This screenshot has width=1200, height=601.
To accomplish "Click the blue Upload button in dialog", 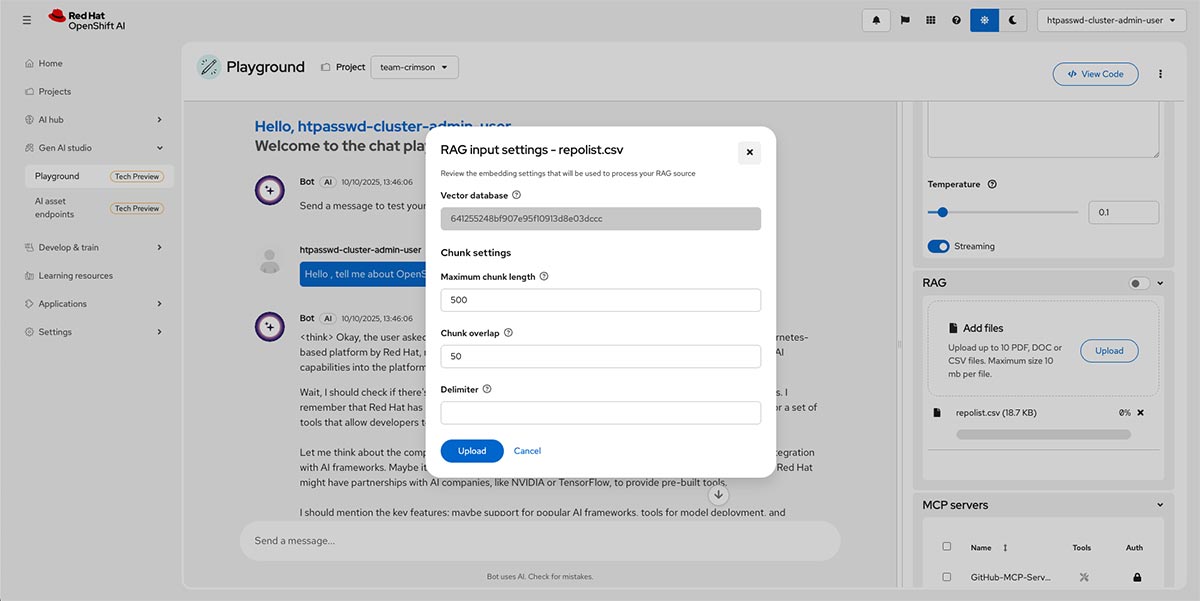I will [472, 451].
